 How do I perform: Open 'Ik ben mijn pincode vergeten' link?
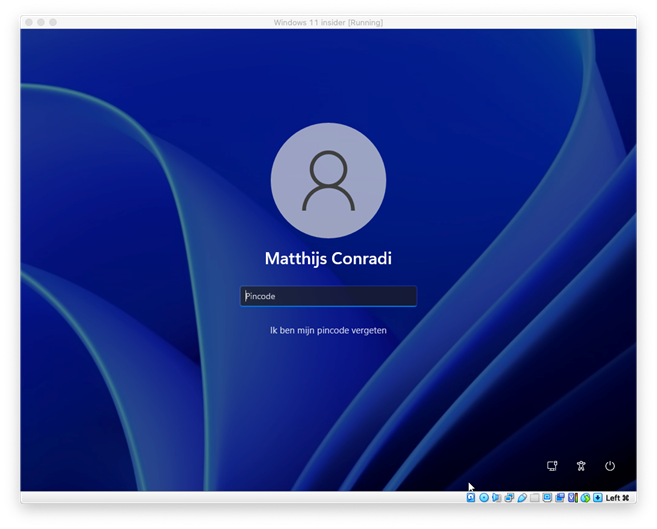[328, 330]
